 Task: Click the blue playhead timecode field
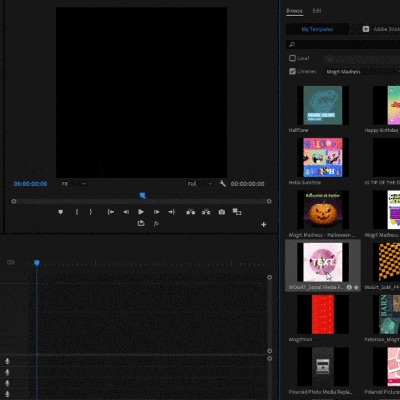[30, 184]
